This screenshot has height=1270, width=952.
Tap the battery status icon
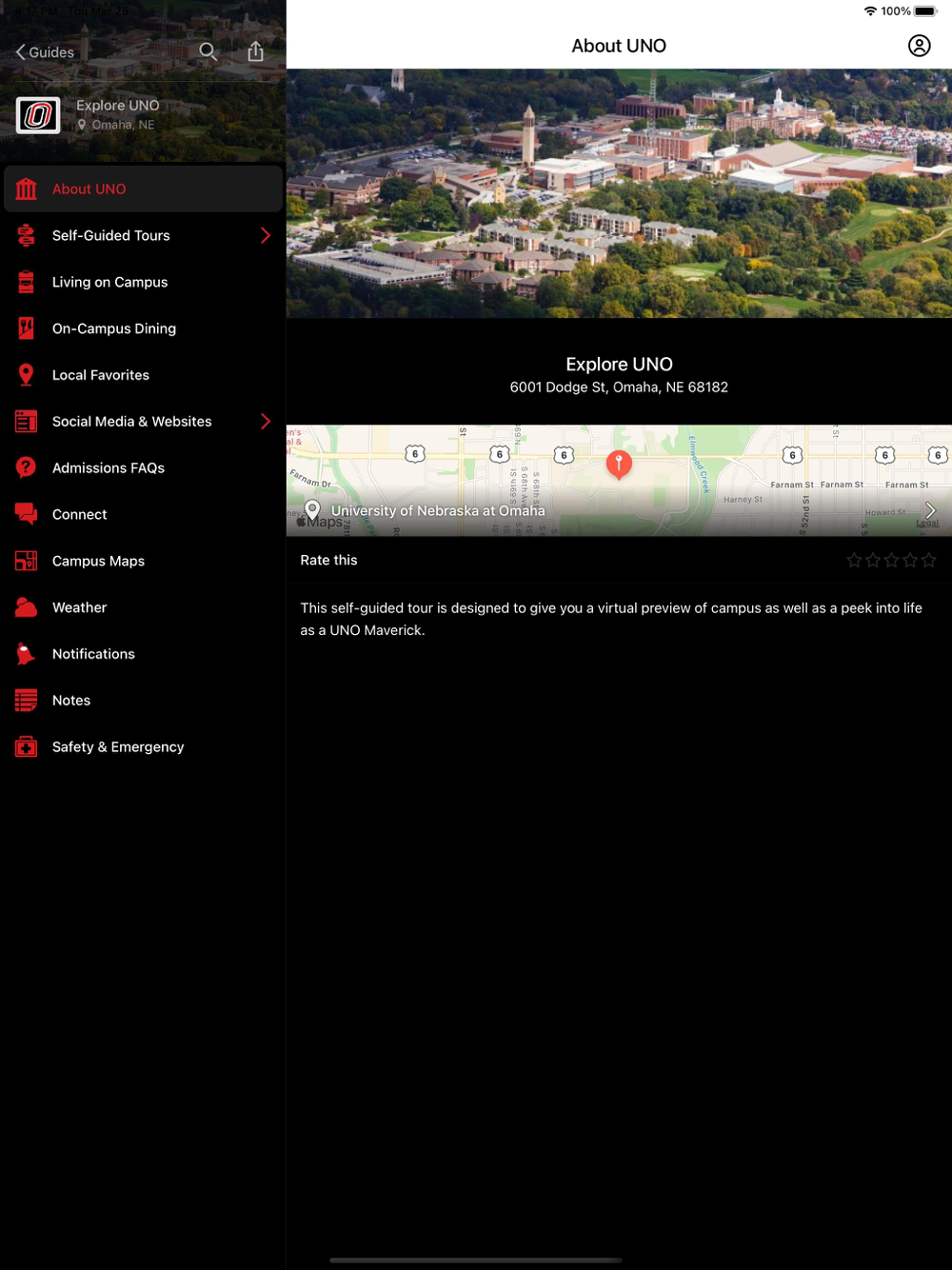925,11
